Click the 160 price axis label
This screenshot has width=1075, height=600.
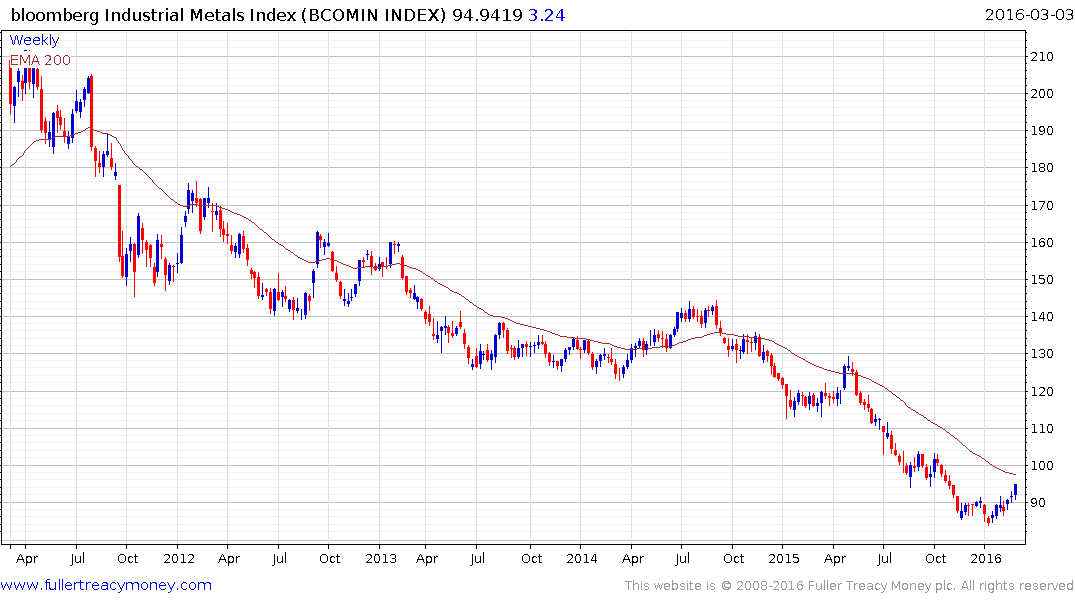(x=1042, y=243)
